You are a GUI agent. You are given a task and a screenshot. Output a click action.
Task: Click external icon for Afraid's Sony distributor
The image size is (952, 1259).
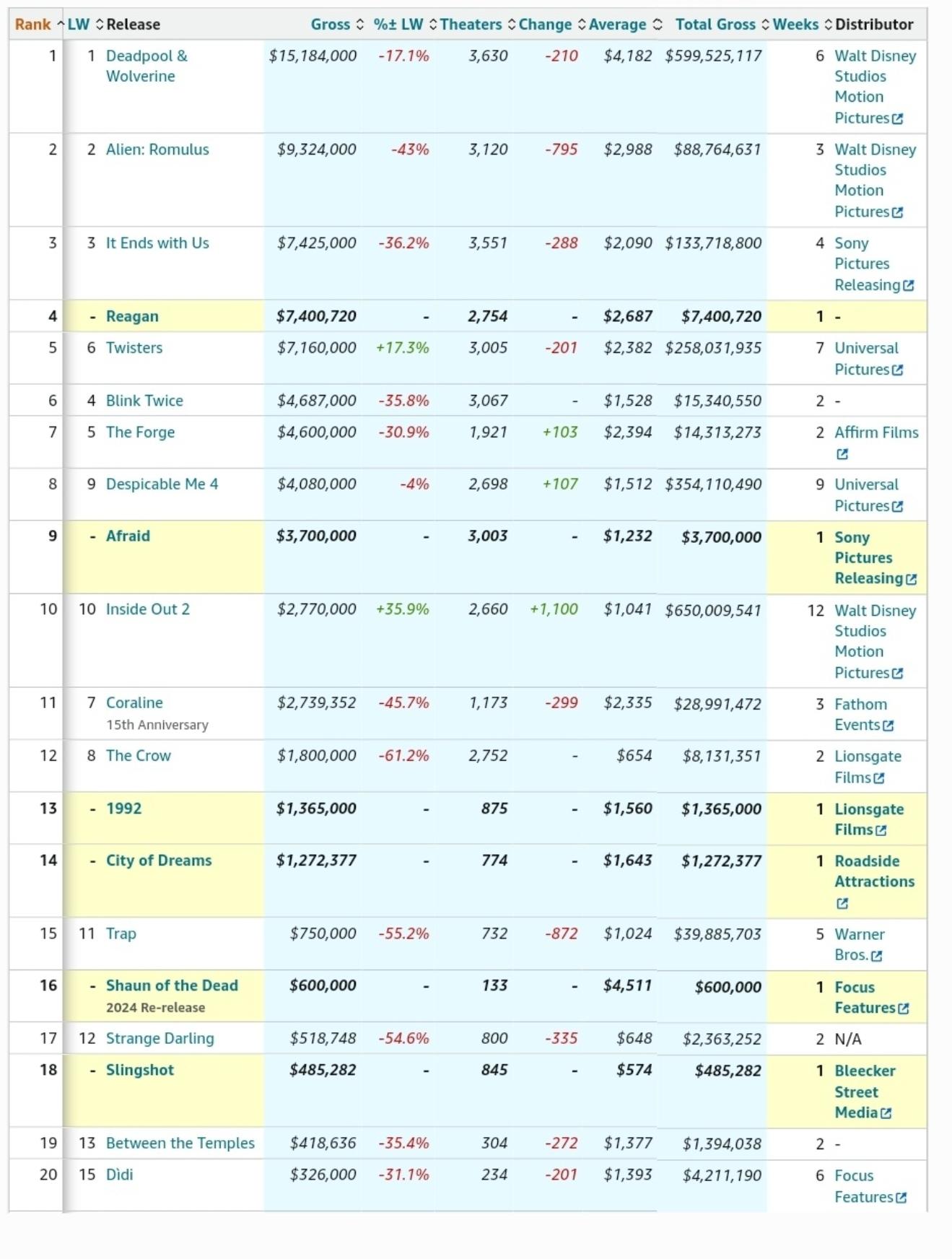(911, 580)
